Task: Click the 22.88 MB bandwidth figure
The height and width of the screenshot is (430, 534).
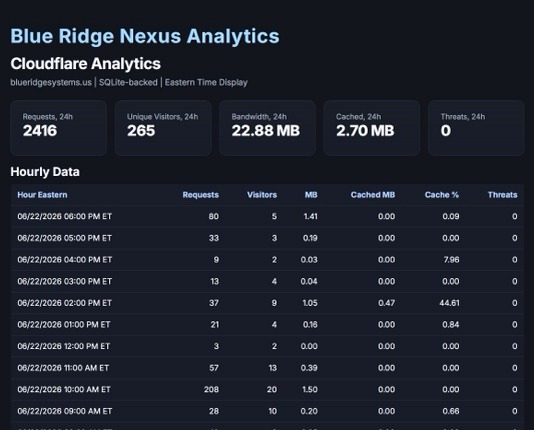Action: tap(266, 131)
